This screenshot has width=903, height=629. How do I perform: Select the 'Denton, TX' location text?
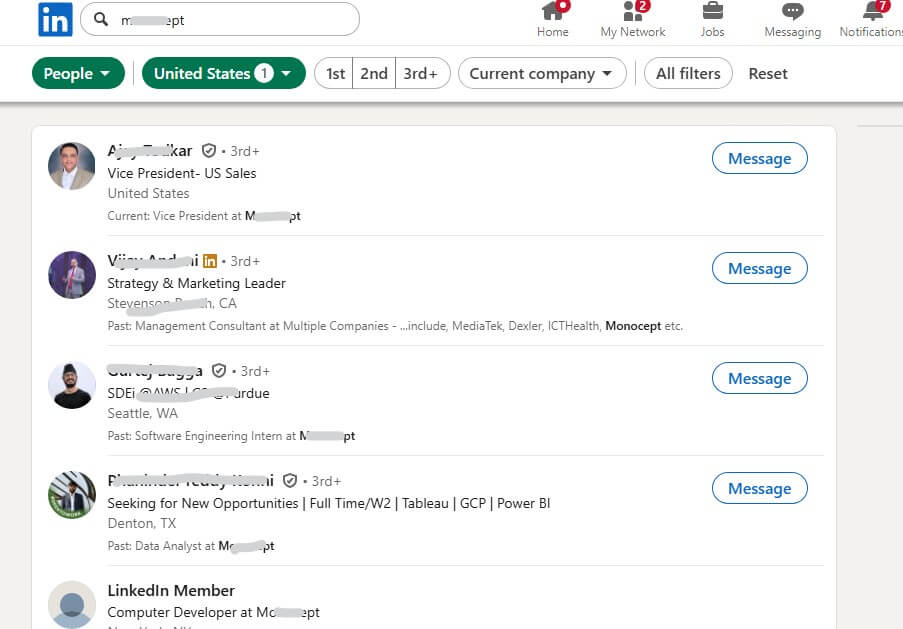point(142,523)
